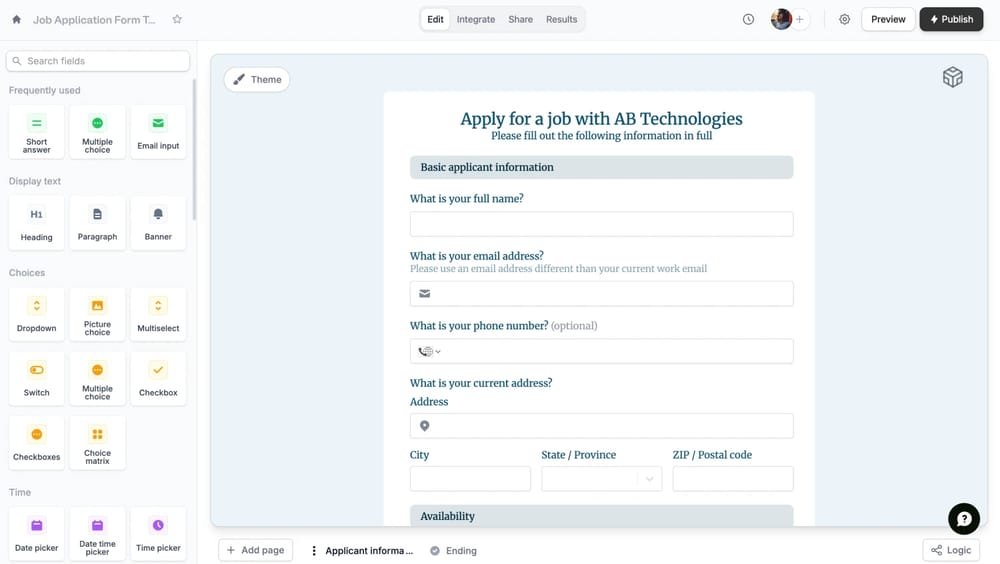The width and height of the screenshot is (1000, 564).
Task: Click the 3D cube icon
Action: 952,78
